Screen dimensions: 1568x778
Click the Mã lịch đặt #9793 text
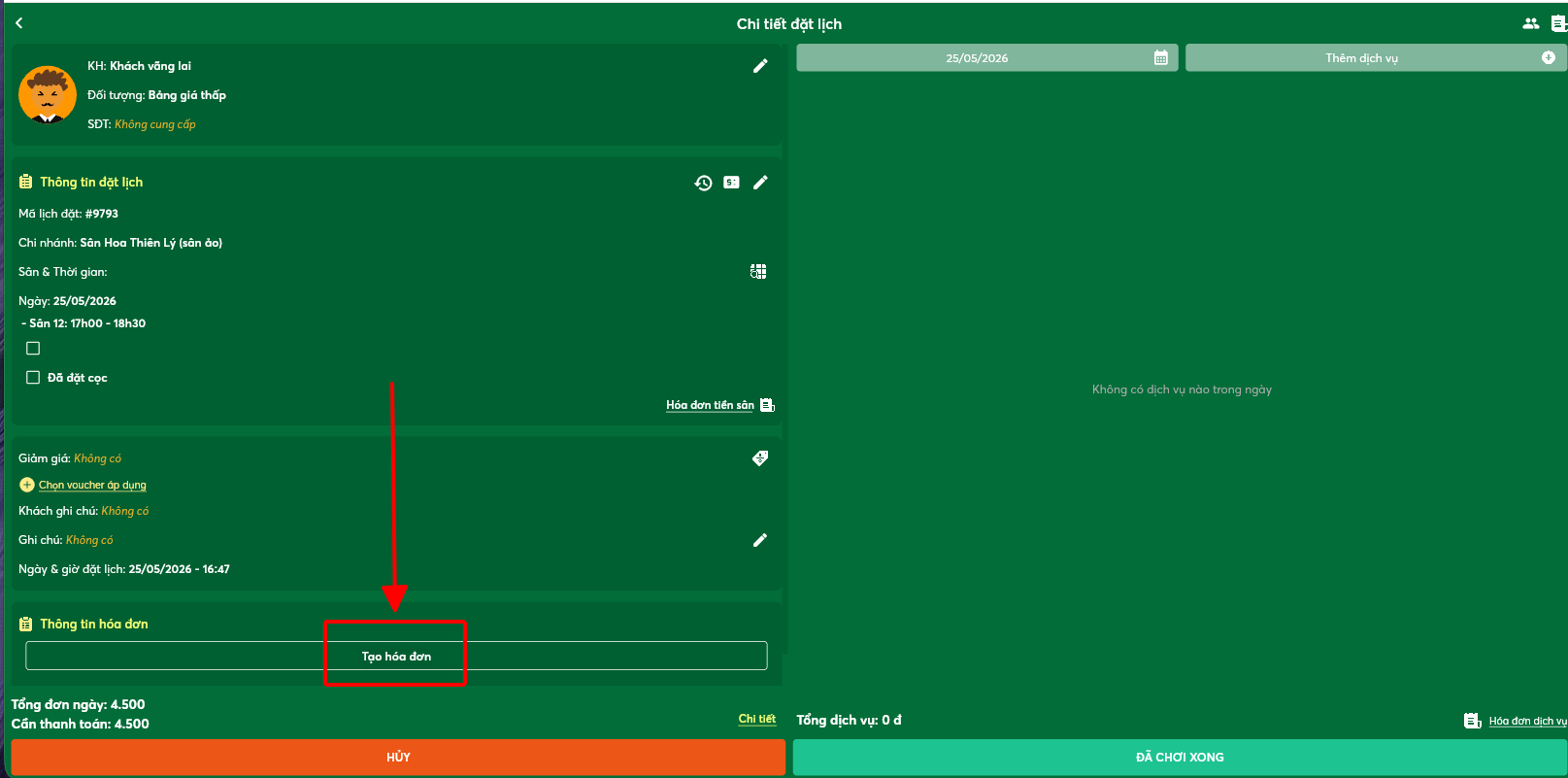click(68, 214)
